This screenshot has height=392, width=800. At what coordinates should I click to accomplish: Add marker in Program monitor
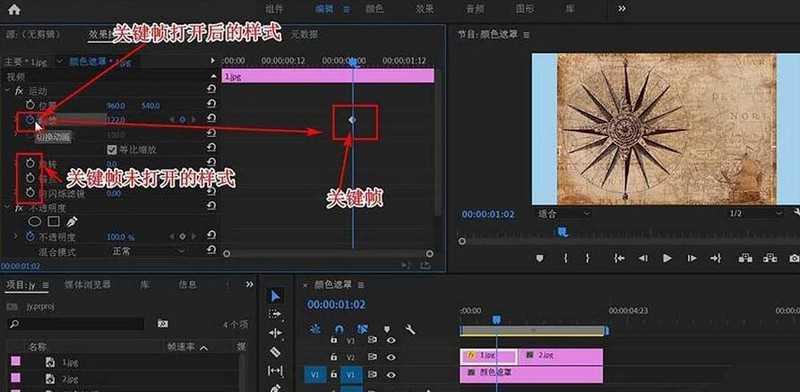tap(540, 258)
